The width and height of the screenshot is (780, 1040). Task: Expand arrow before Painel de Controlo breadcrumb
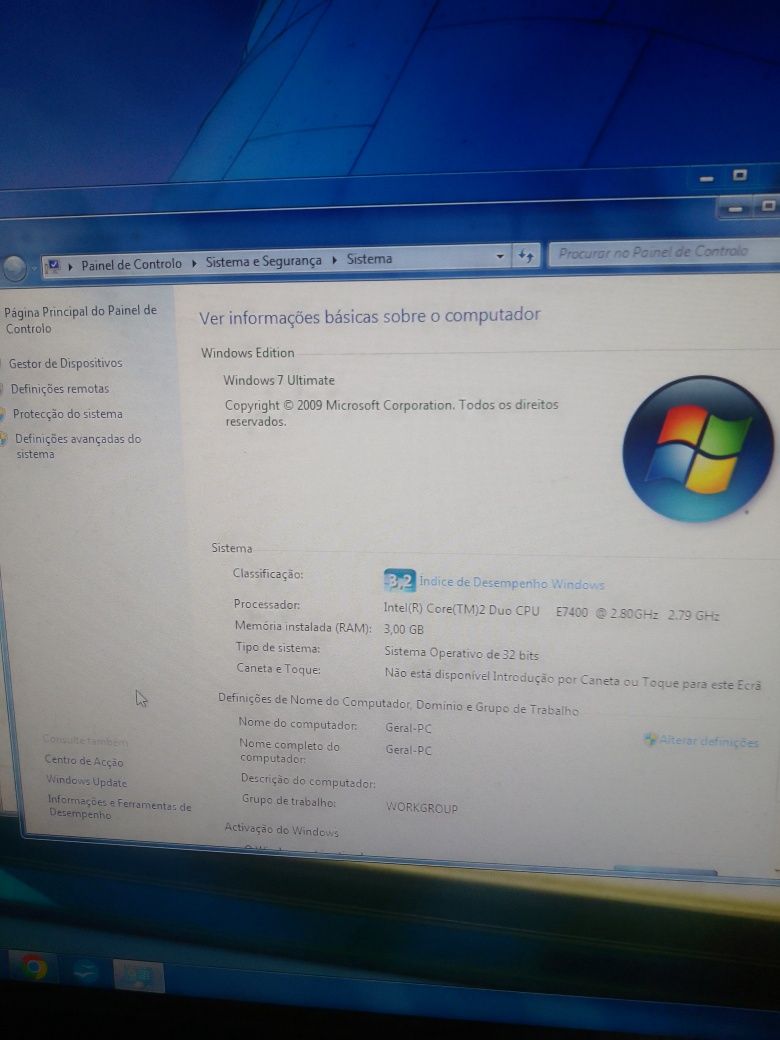[x=70, y=266]
